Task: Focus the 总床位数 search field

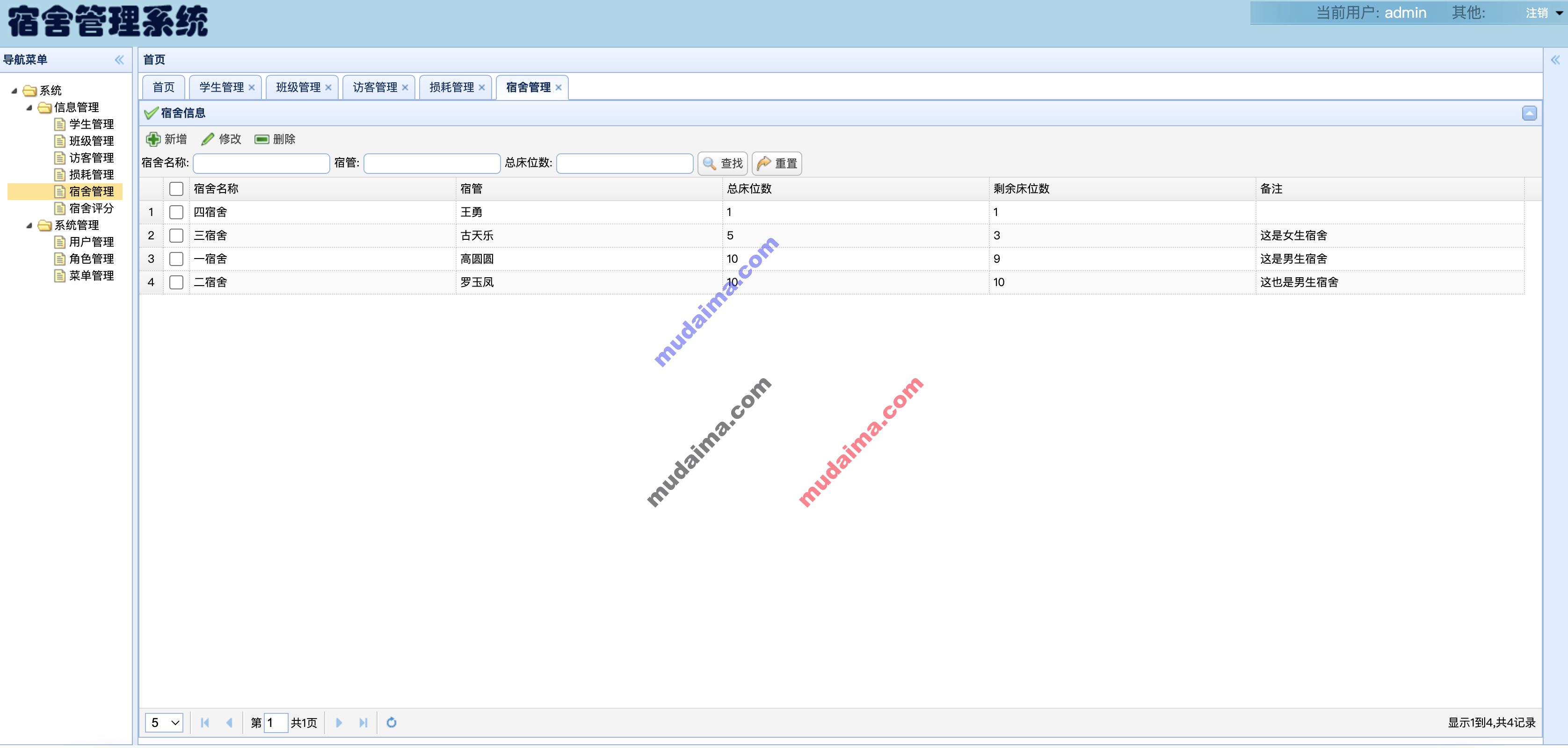Action: pos(624,164)
